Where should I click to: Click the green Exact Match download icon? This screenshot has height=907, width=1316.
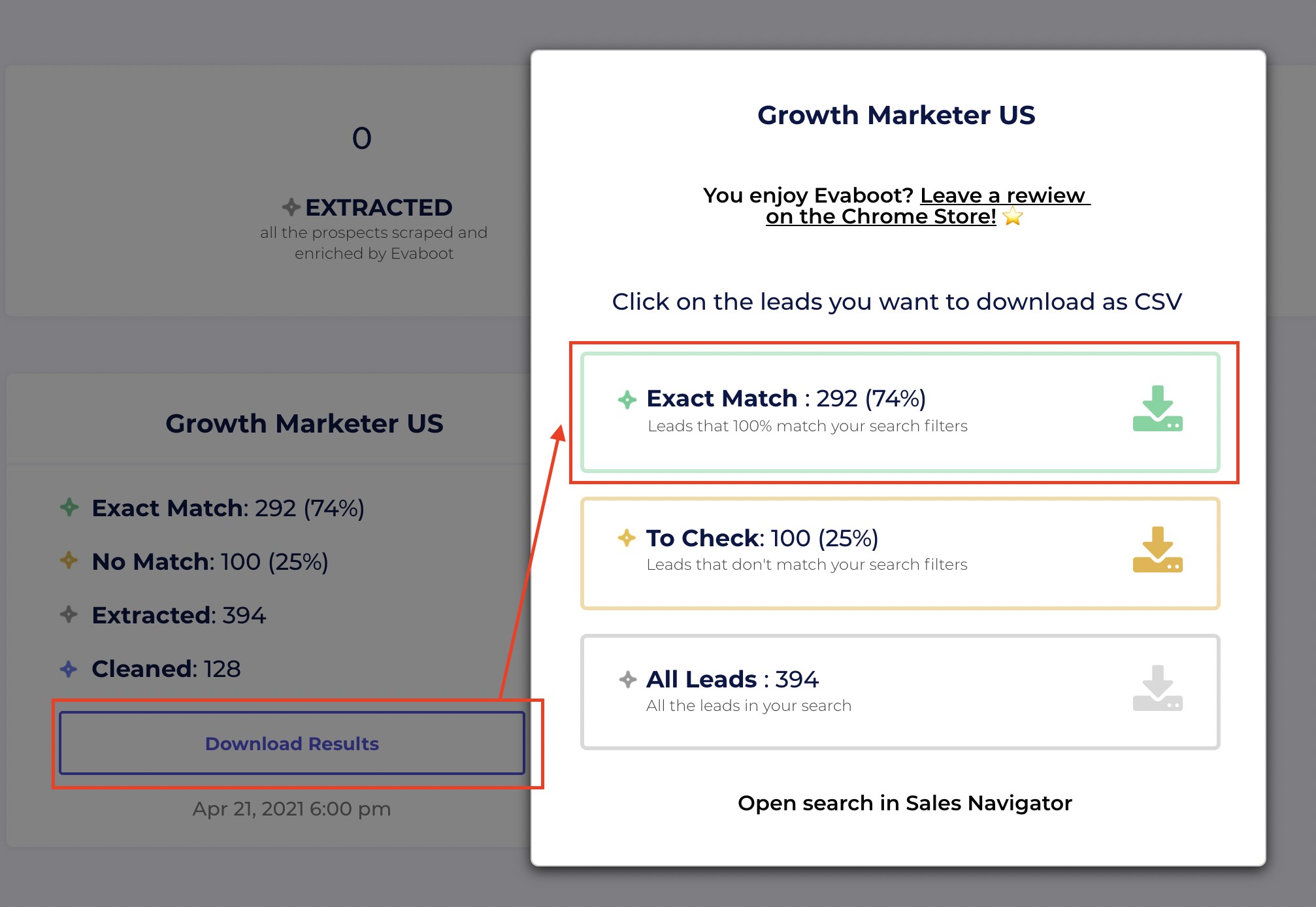tap(1157, 408)
